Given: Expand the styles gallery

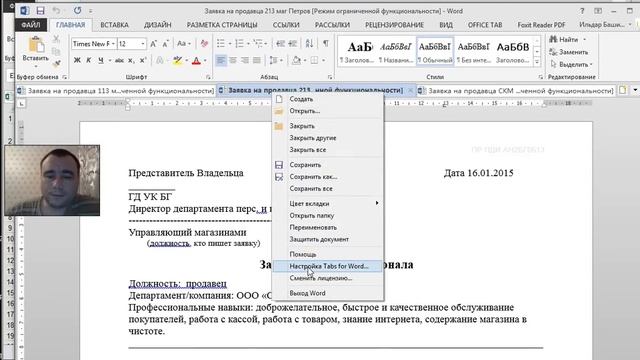Looking at the screenshot, I should click(x=537, y=62).
